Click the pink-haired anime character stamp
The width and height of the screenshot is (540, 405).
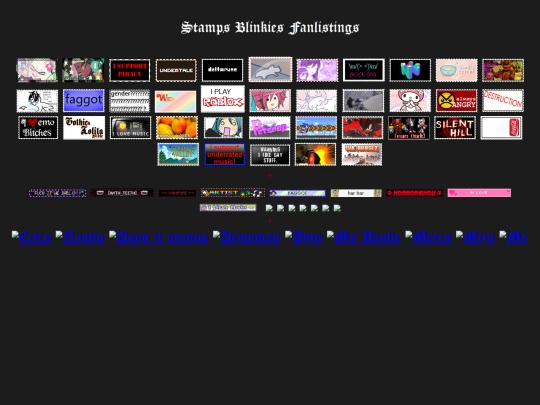pos(270,101)
